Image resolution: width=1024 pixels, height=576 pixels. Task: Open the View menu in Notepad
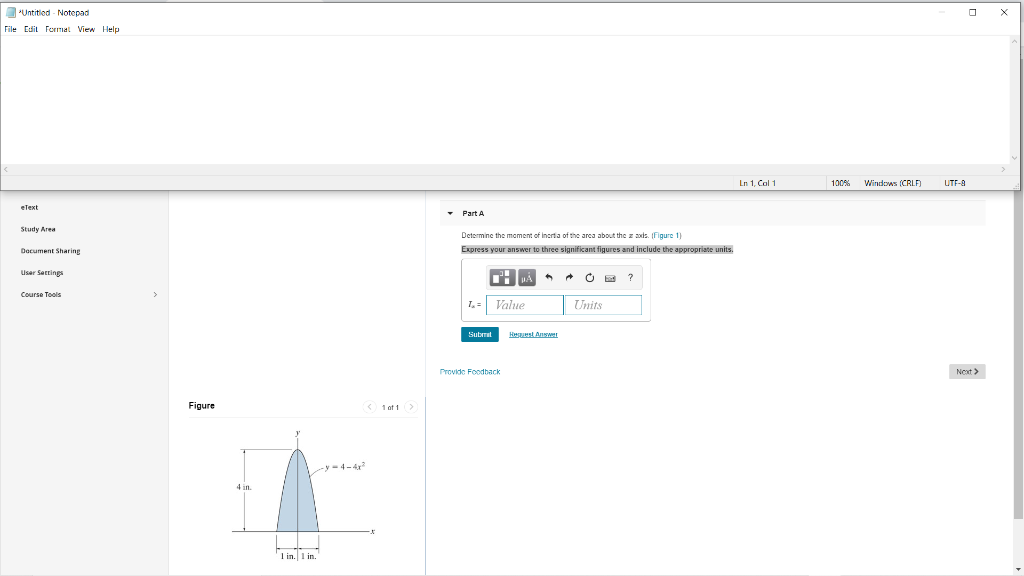click(x=86, y=29)
